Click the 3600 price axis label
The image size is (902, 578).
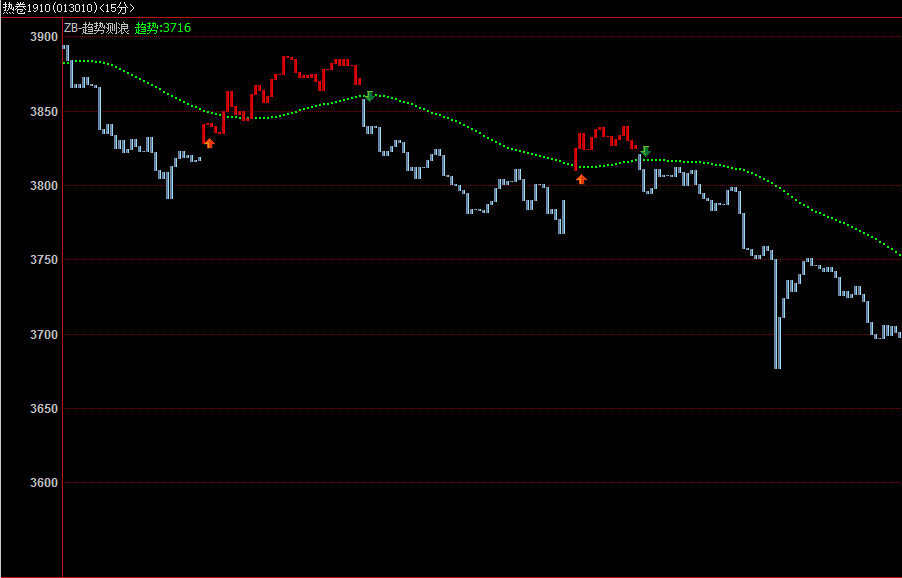[x=44, y=483]
